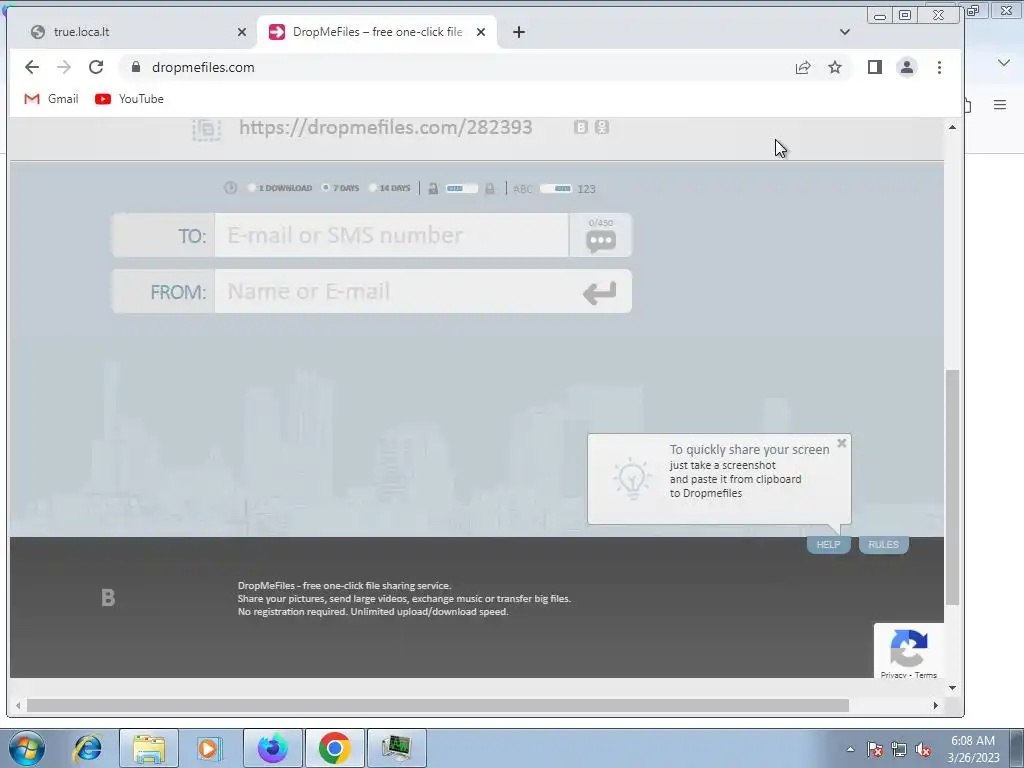Viewport: 1024px width, 768px height.
Task: Open hamburger menu in the background window
Action: tap(1000, 104)
